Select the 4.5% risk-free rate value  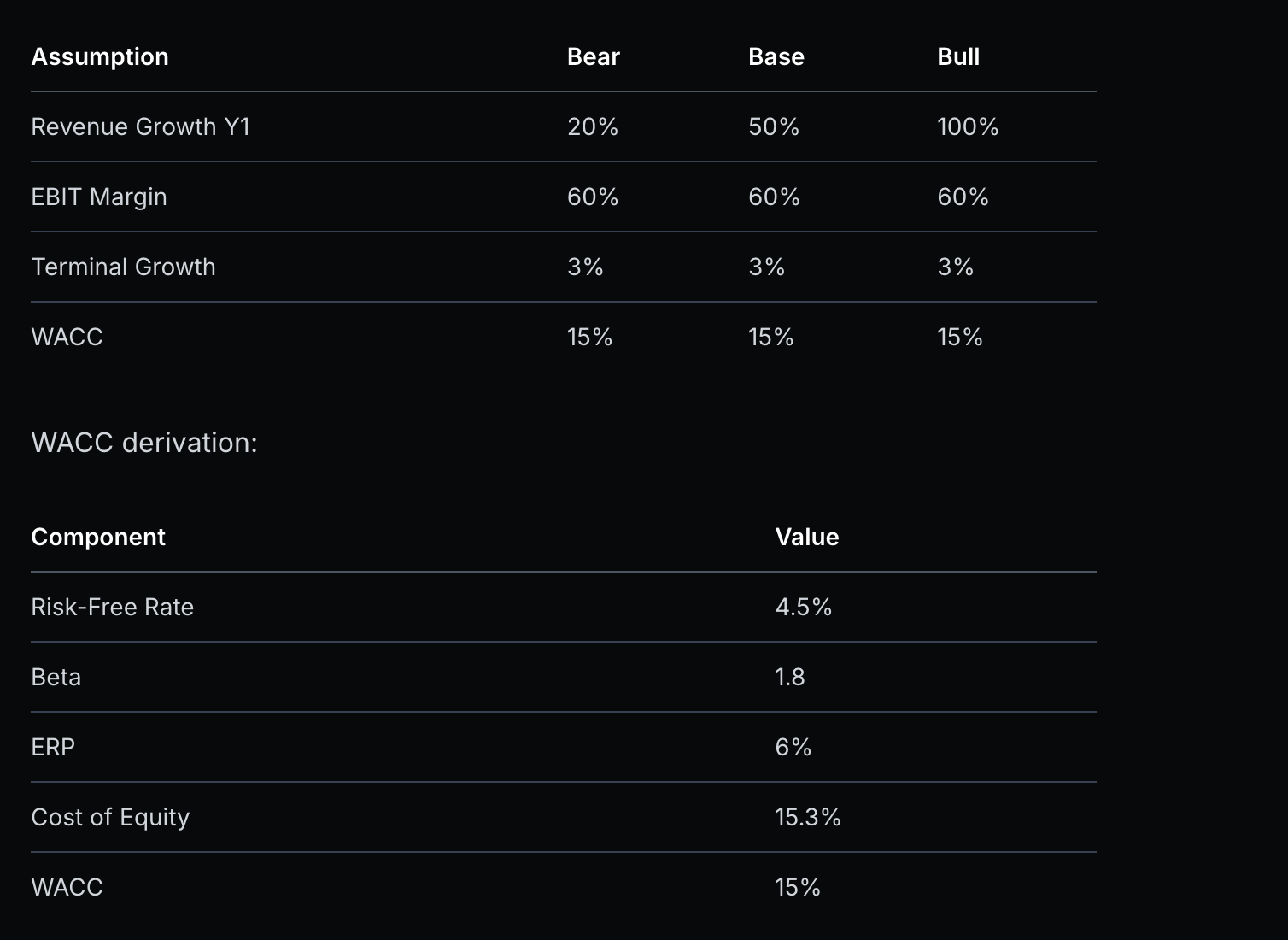point(803,607)
